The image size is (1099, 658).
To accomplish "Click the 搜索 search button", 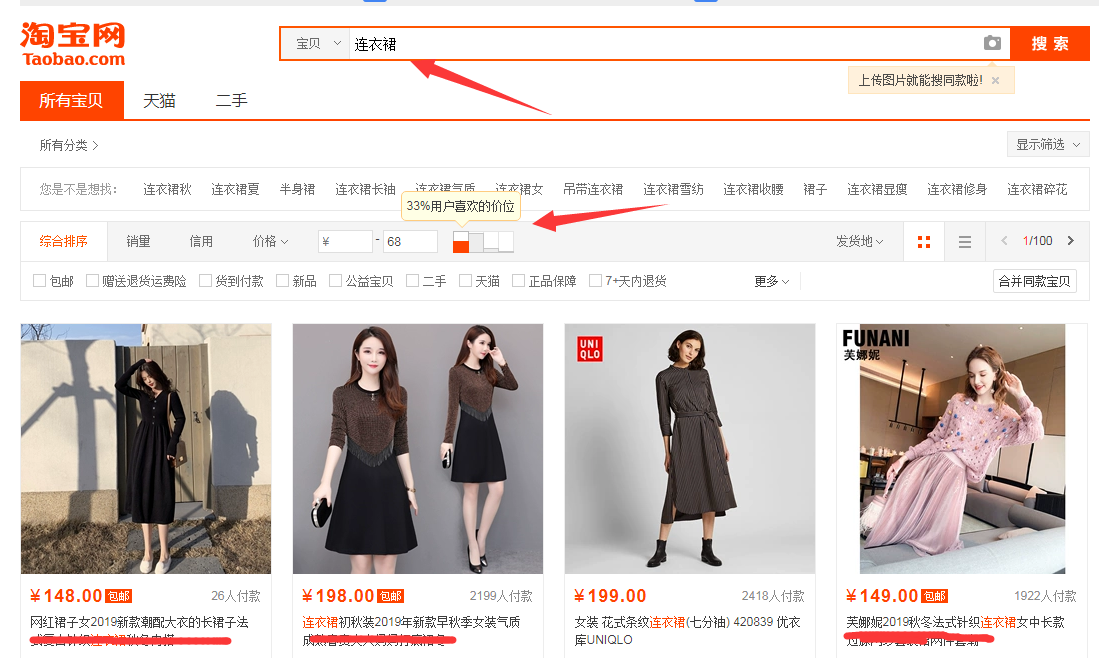I will click(x=1049, y=43).
